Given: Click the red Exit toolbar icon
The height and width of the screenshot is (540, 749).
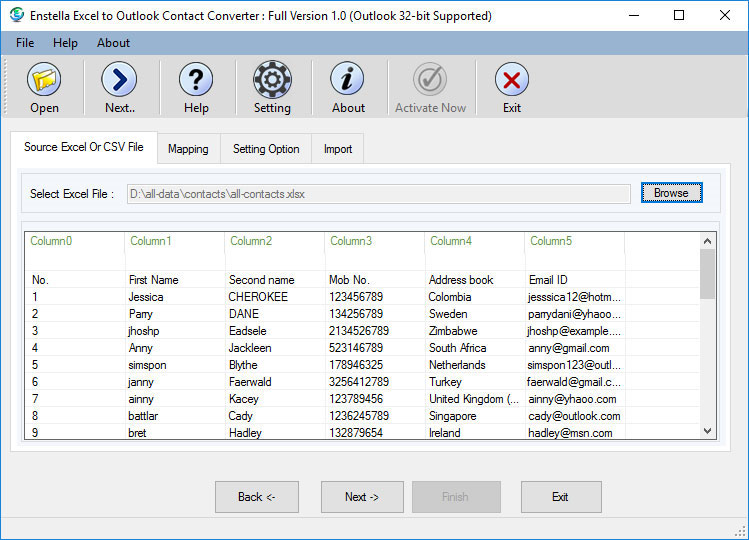Looking at the screenshot, I should [x=512, y=80].
